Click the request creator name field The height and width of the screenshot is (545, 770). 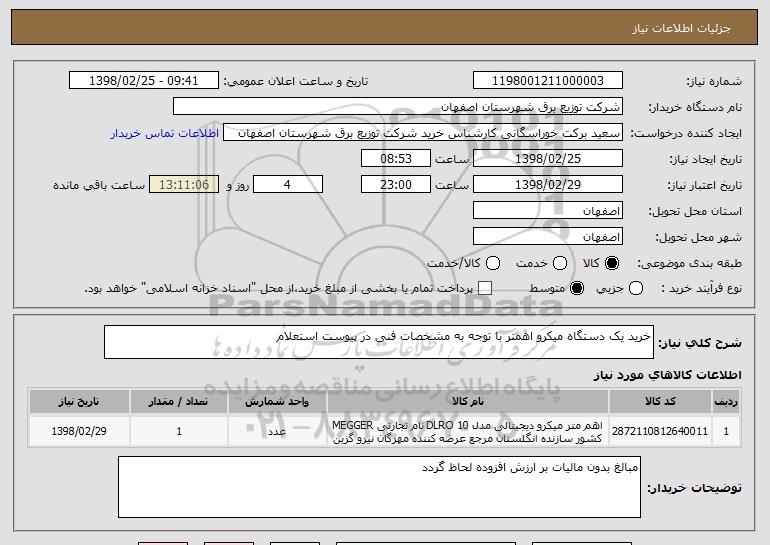tap(423, 133)
